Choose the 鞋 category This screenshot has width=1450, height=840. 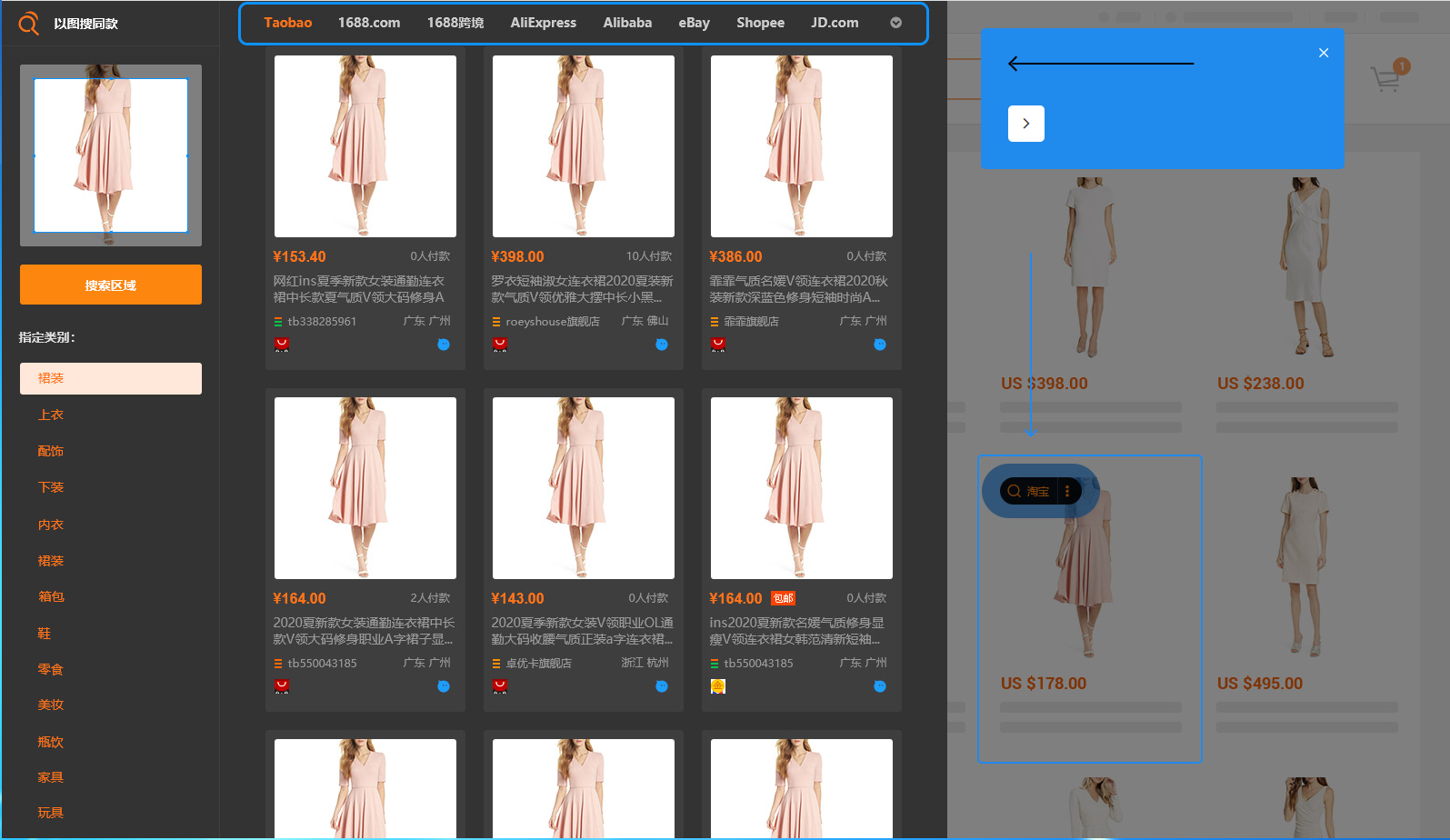[x=44, y=634]
